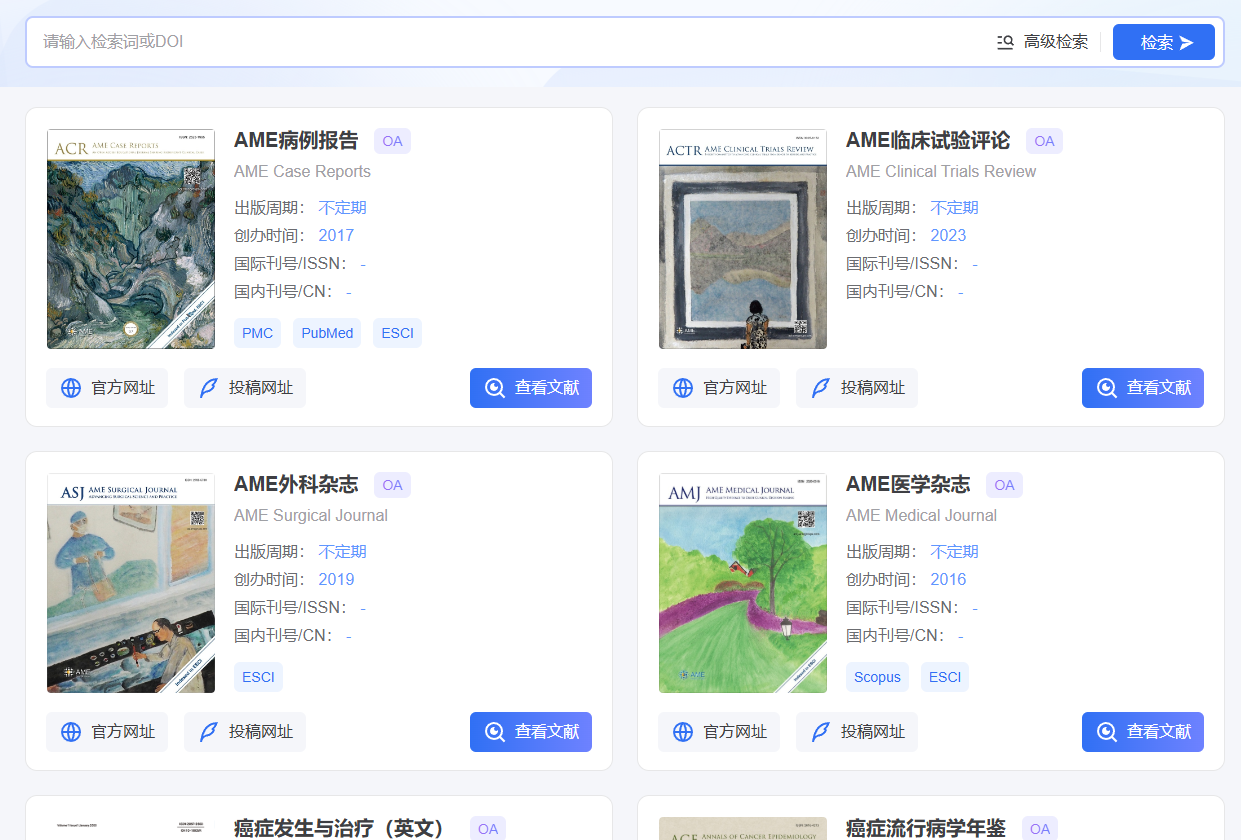Open 官方网址 for AME病例报告
This screenshot has width=1241, height=840.
[107, 388]
